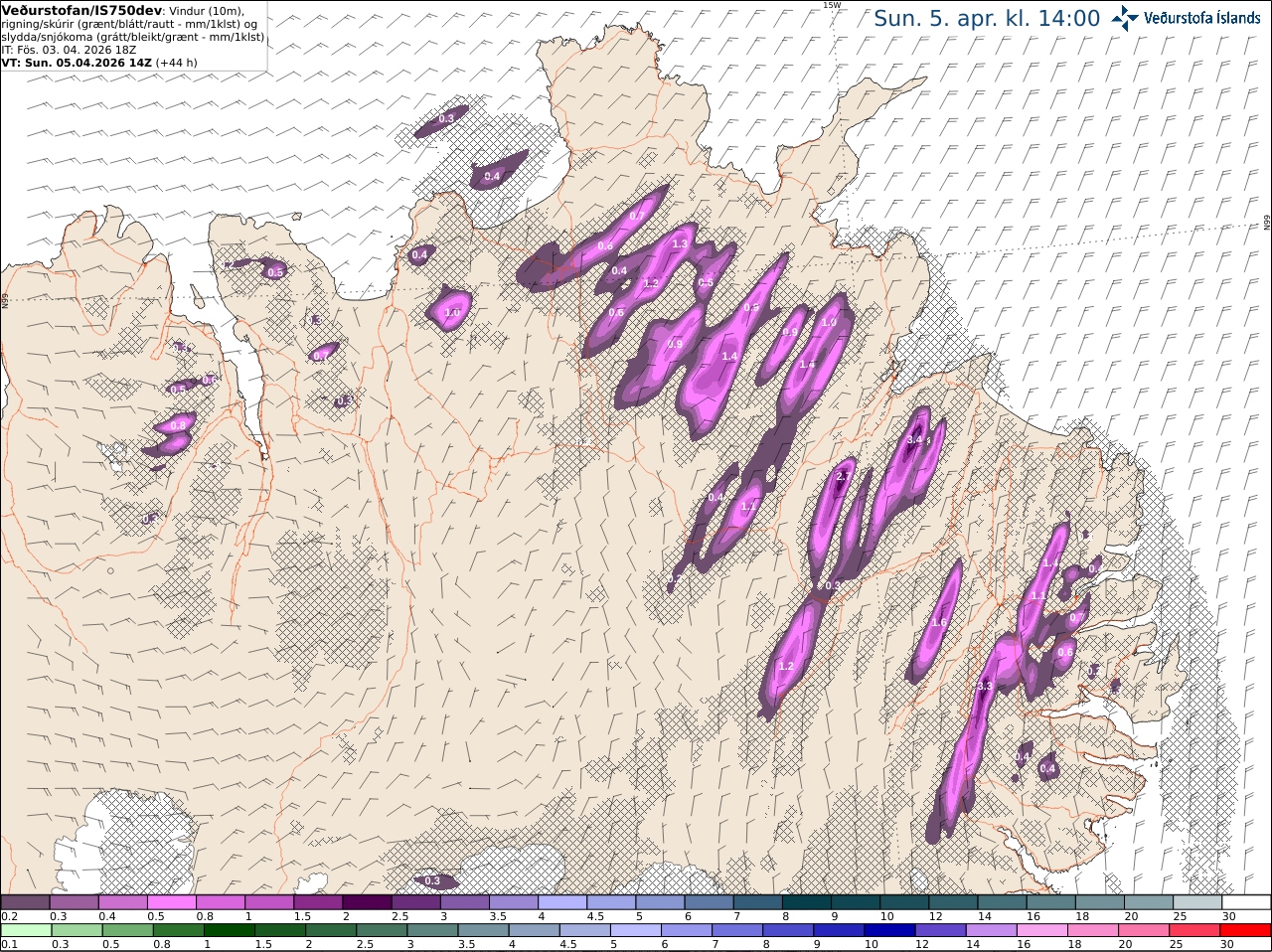Screen dimensions: 1272x952
Task: Click the 0.4 label in the northern offshore snow patch
Action: pos(492,176)
